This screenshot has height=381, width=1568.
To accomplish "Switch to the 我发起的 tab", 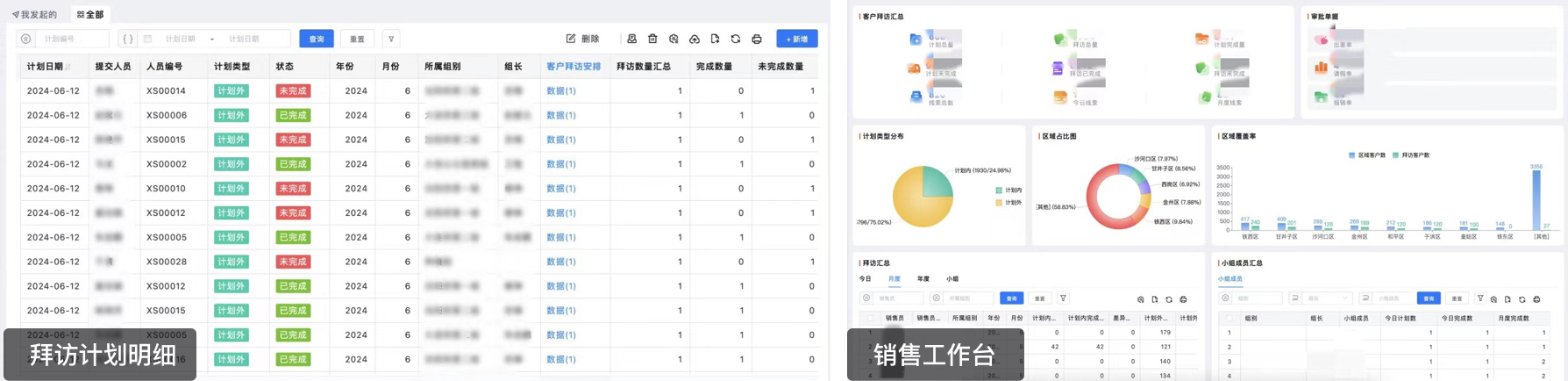I will pyautogui.click(x=35, y=14).
